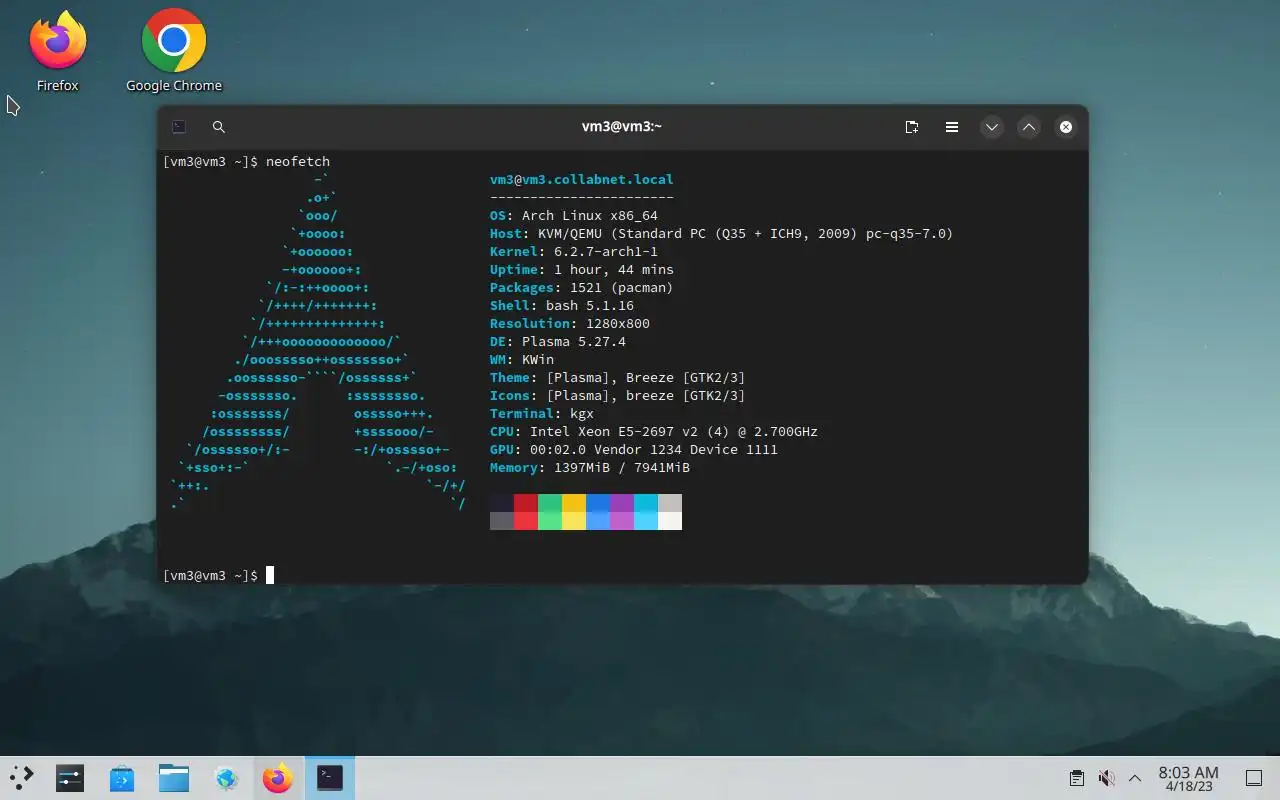The height and width of the screenshot is (800, 1280).
Task: Click the Host: KVM/QEMU line
Action: coord(722,234)
